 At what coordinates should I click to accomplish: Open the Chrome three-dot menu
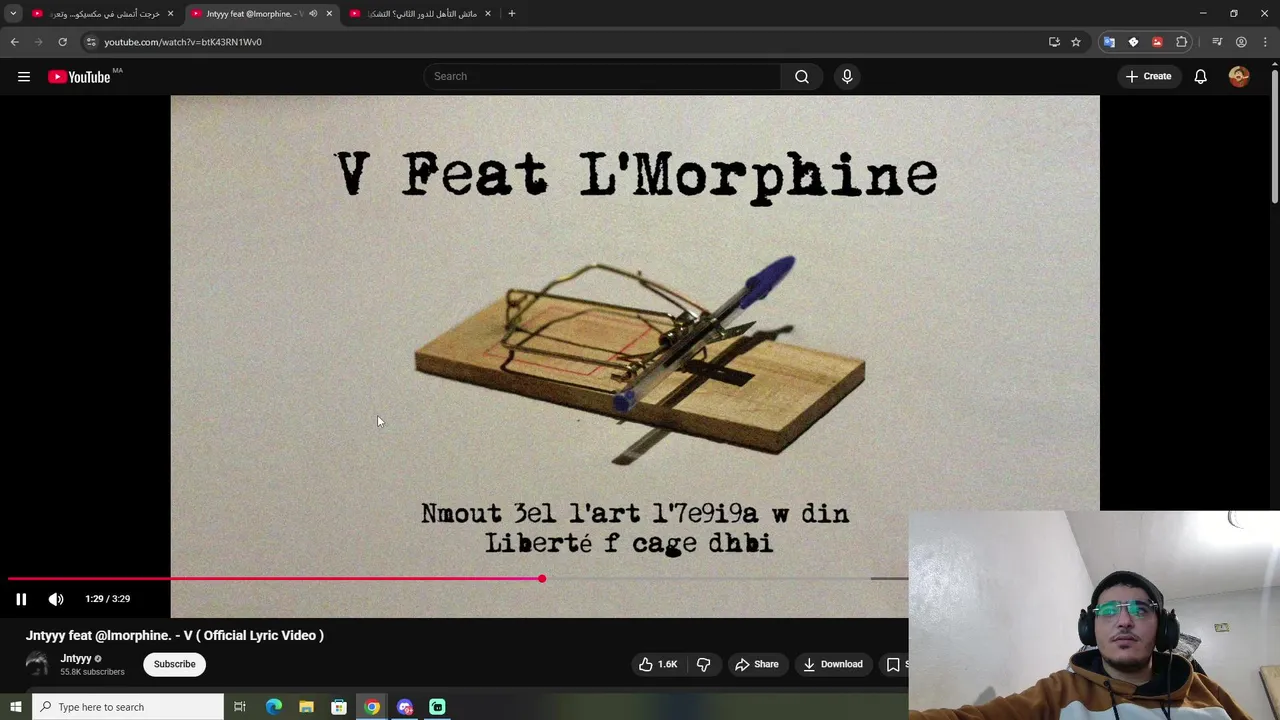(1265, 42)
